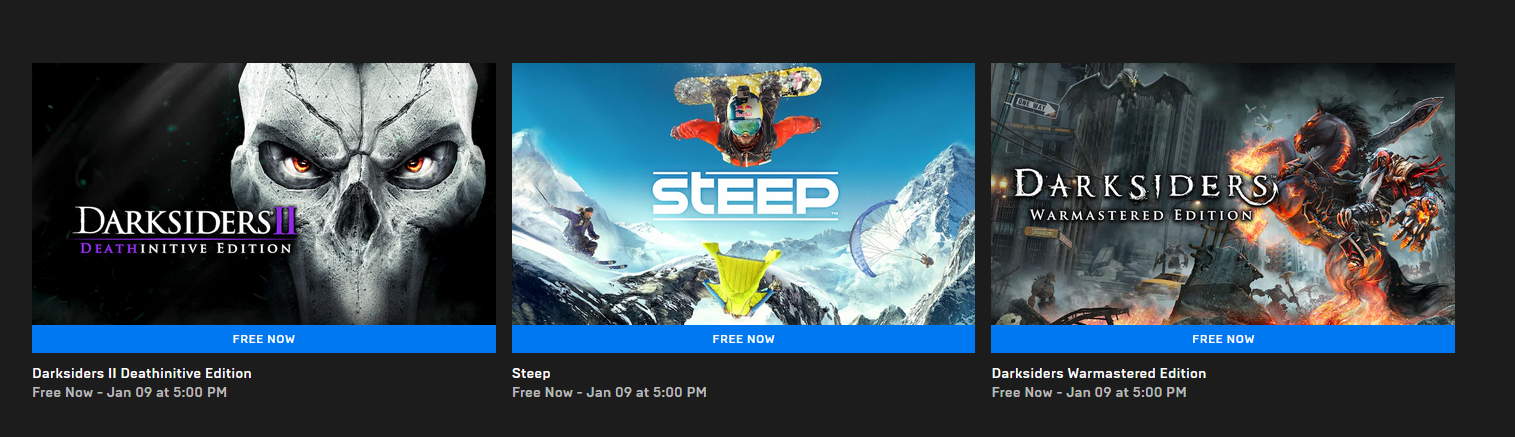1515x437 pixels.
Task: Open the Darksiders Warmastered Edition cover art
Action: click(1223, 194)
